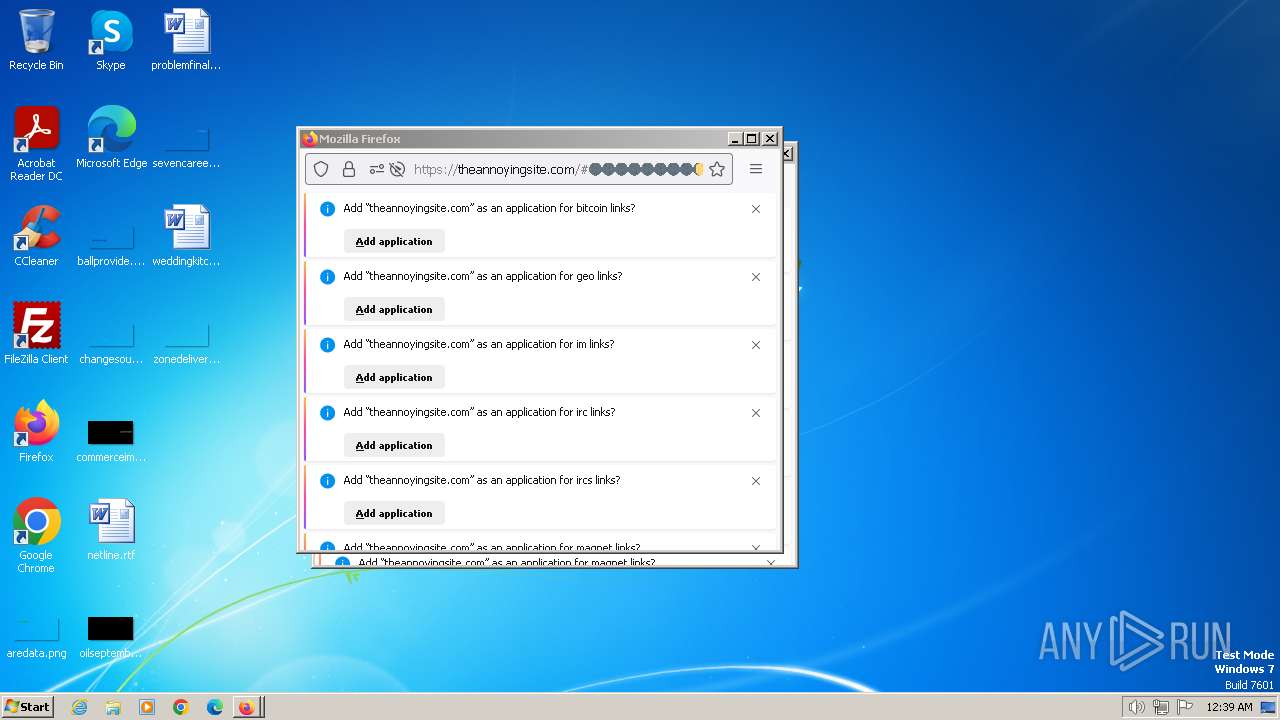Viewport: 1280px width, 720px height.
Task: Click the info icon on geo notification
Action: [x=327, y=277]
